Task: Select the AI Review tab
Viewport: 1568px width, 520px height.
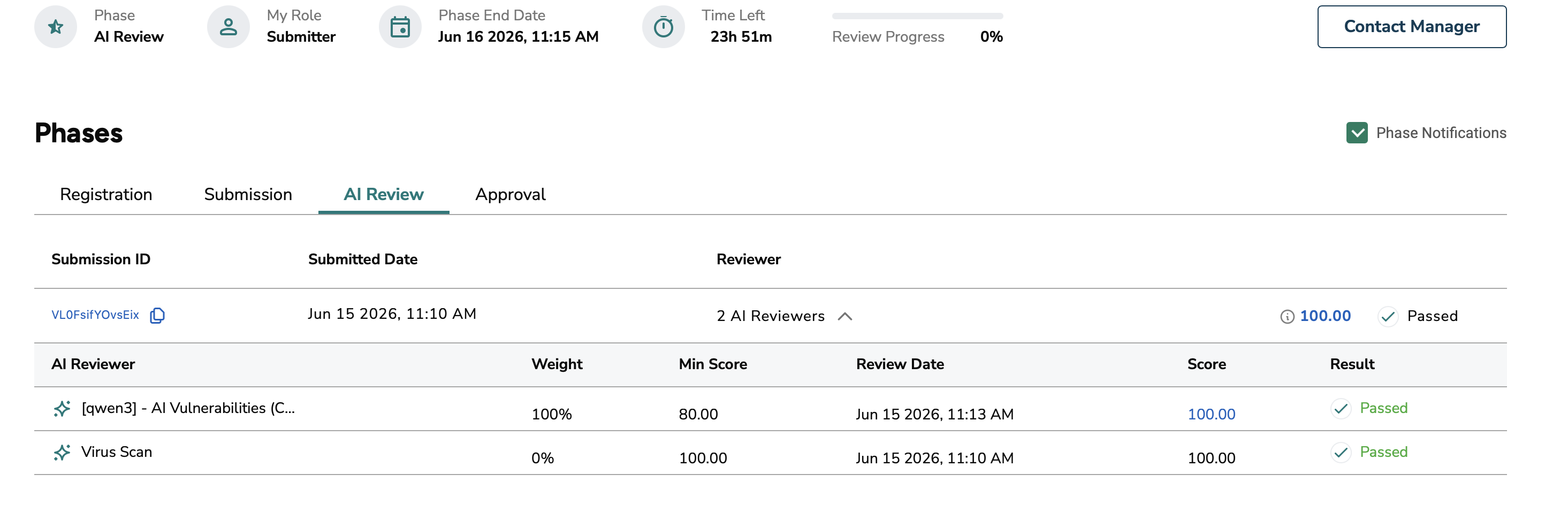Action: point(384,195)
